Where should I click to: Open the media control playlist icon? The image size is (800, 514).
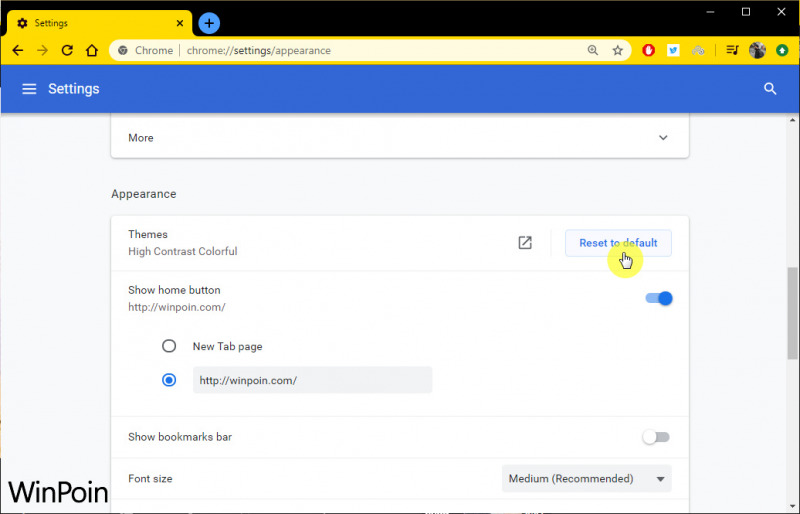click(733, 50)
